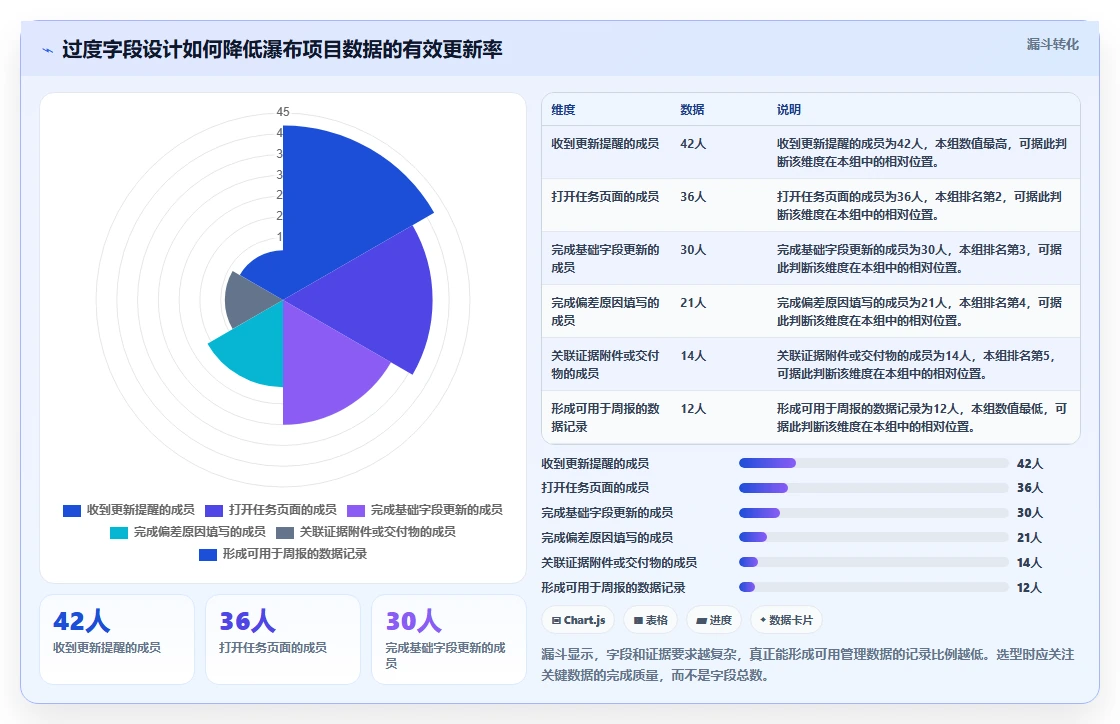Click the table description mentioning 本组排名第3
Image resolution: width=1120 pixels, height=724 pixels.
(919, 258)
